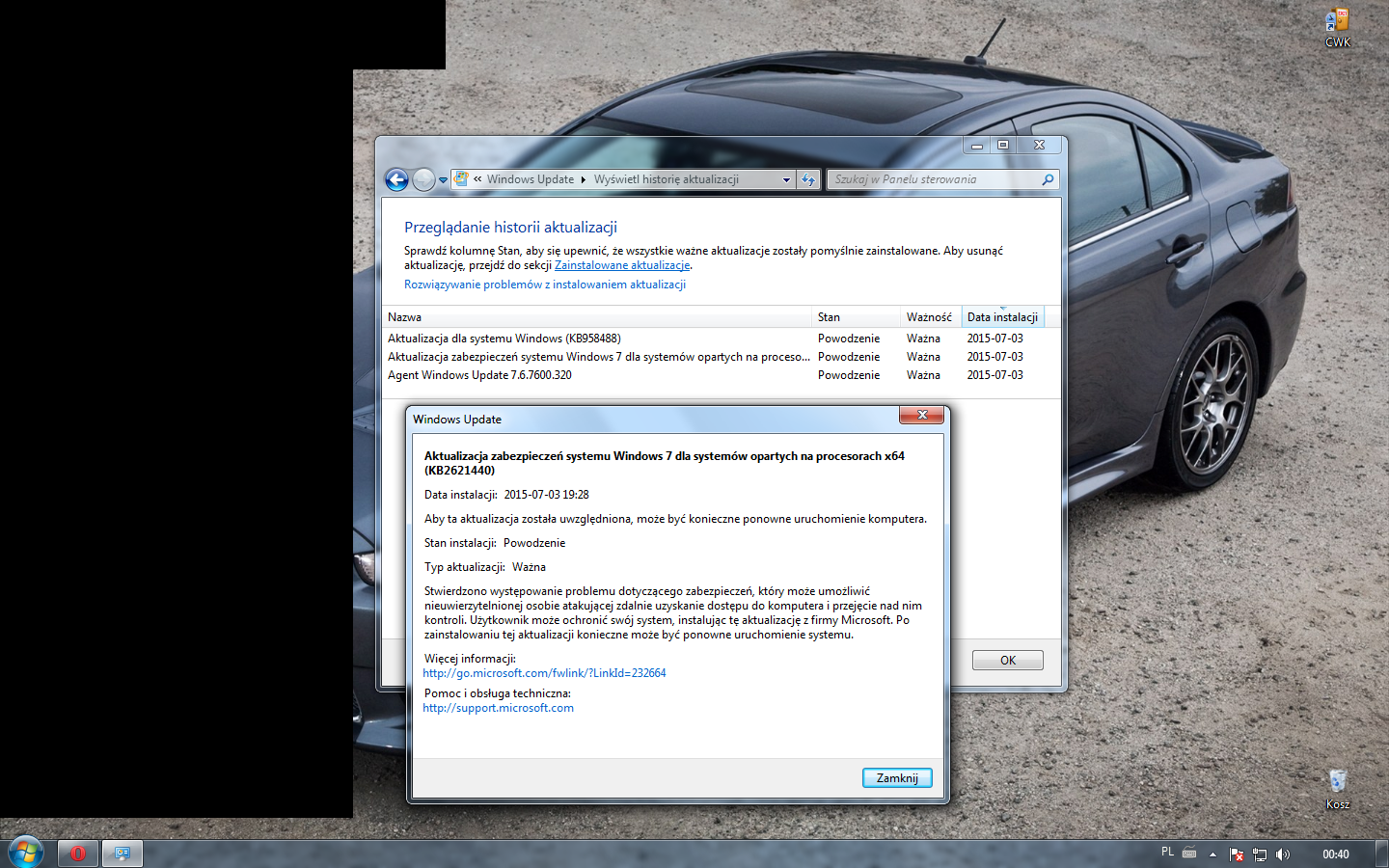The height and width of the screenshot is (868, 1389).
Task: Open the '«' breadcrumb overflow chevron
Action: pyautogui.click(x=477, y=179)
